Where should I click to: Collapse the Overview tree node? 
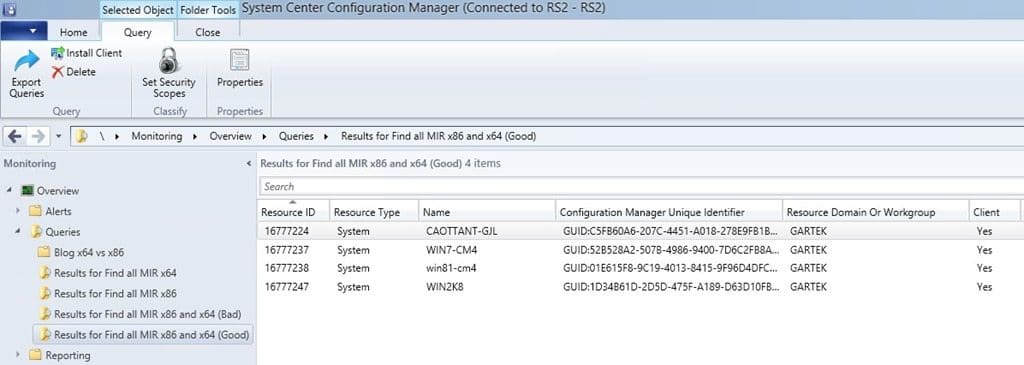pos(9,191)
